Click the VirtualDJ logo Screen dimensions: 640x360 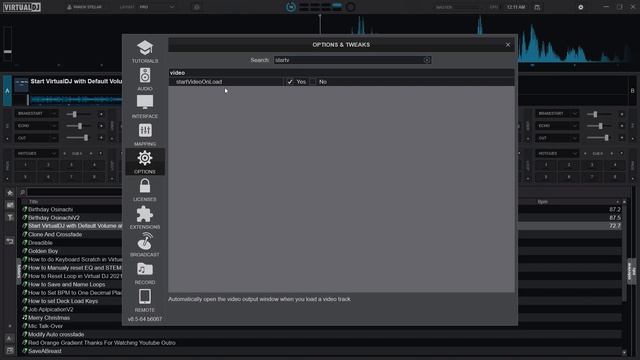click(x=22, y=7)
